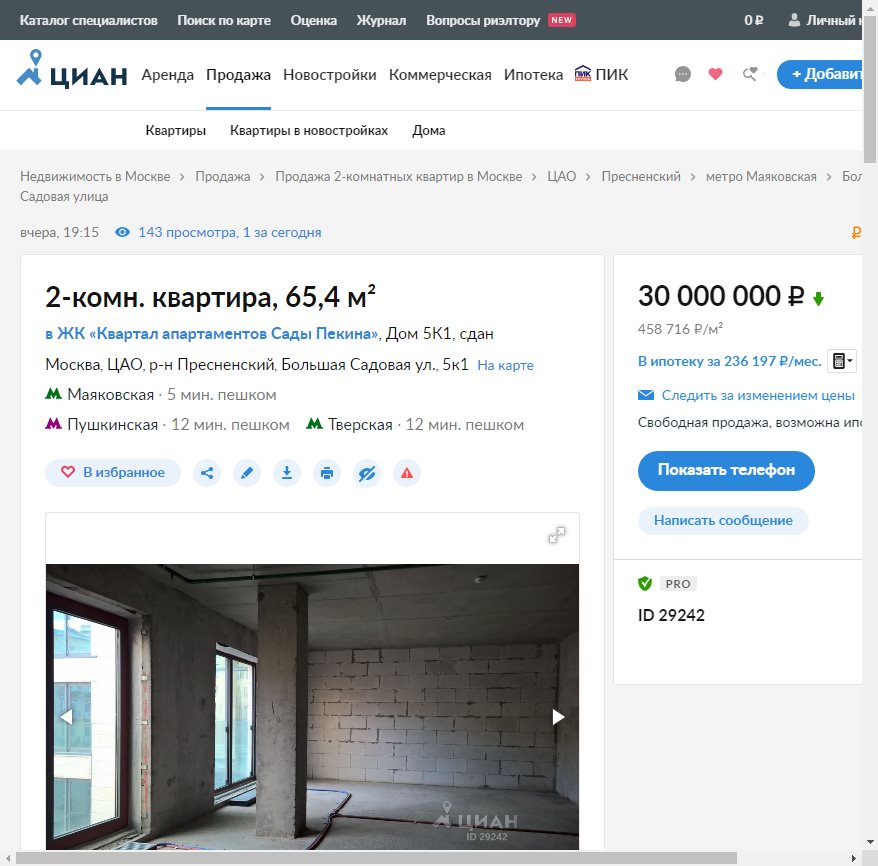Screen dimensions: 878x866
Task: Show next apartment photo arrow
Action: [x=558, y=716]
